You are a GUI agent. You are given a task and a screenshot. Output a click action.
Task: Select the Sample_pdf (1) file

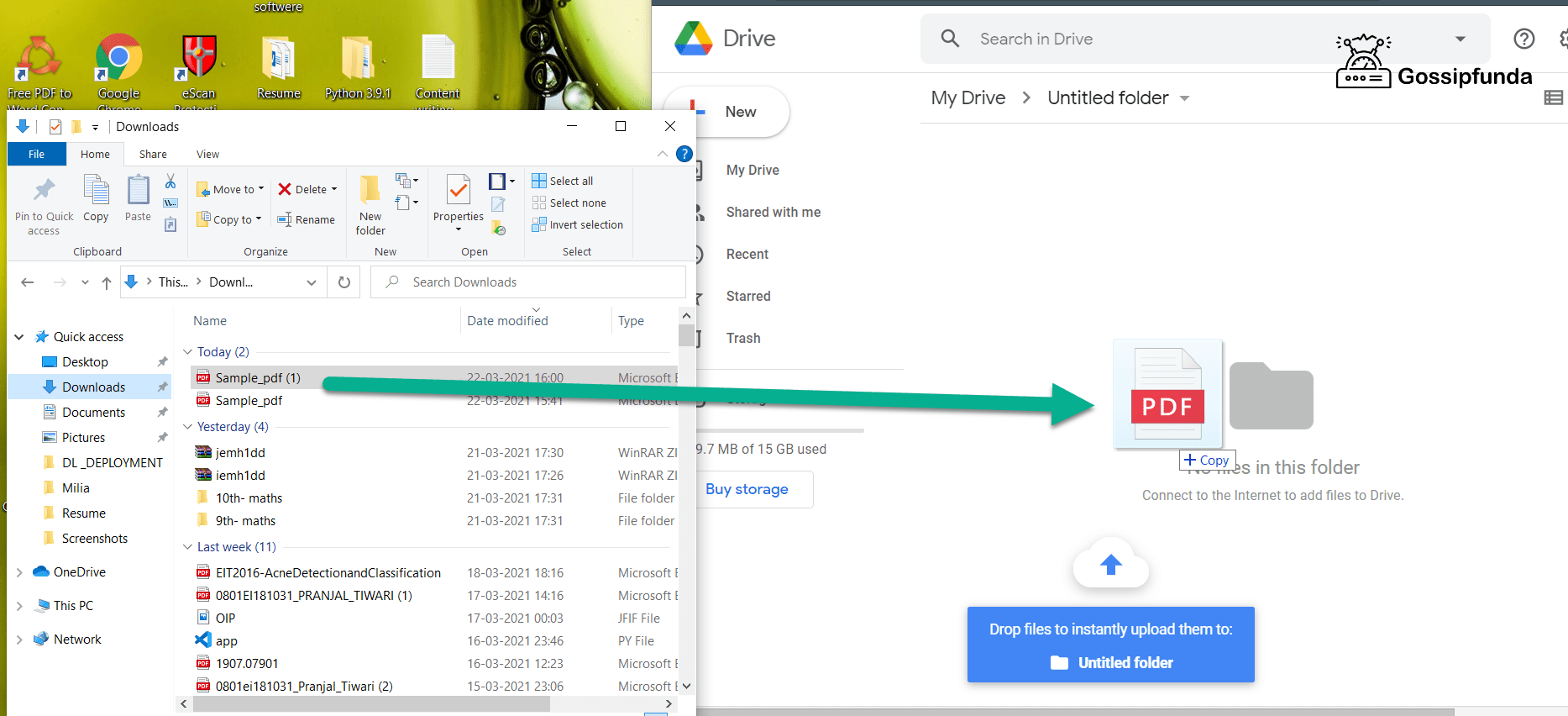tap(258, 378)
